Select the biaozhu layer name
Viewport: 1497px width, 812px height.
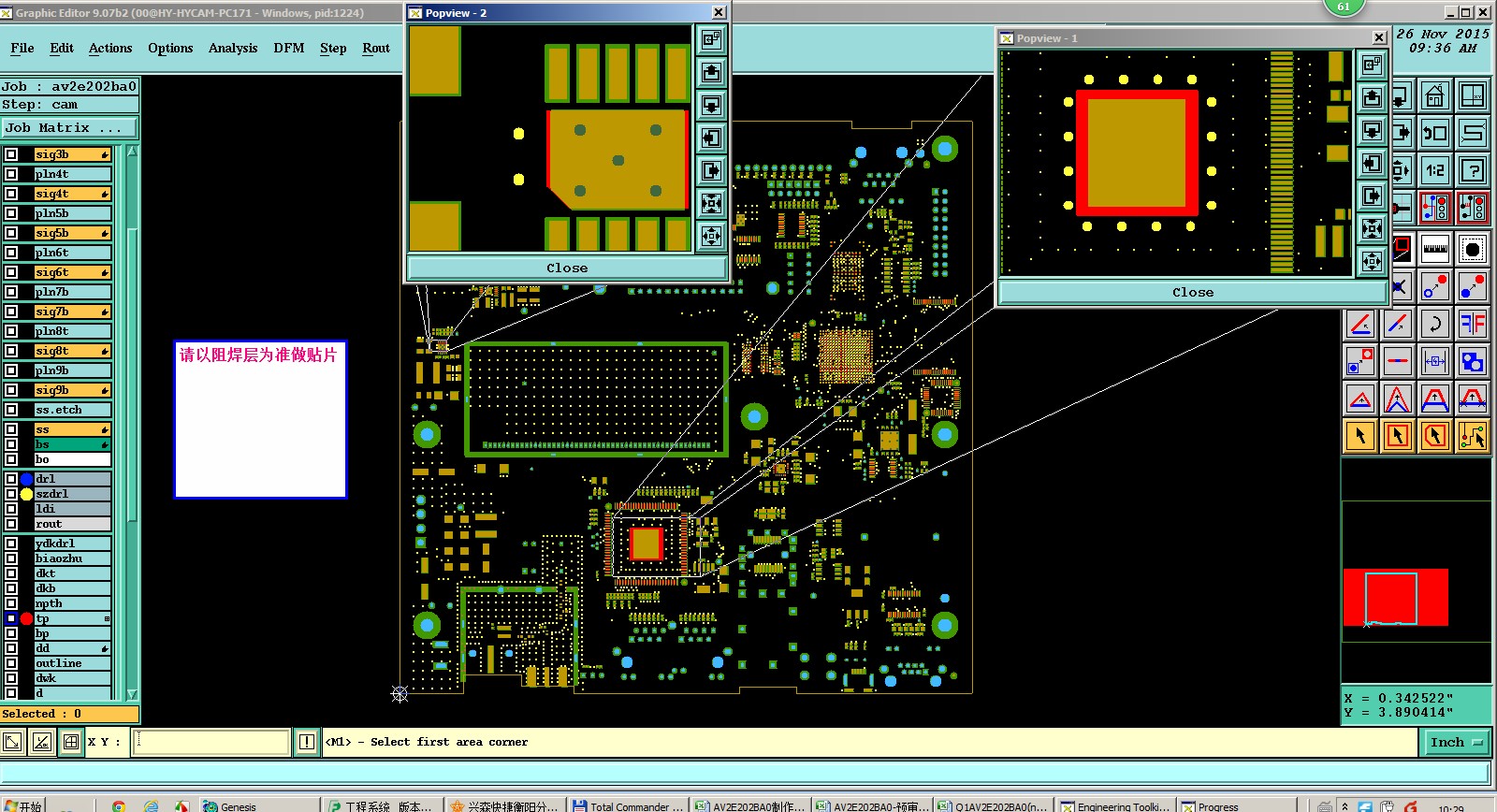(72, 558)
